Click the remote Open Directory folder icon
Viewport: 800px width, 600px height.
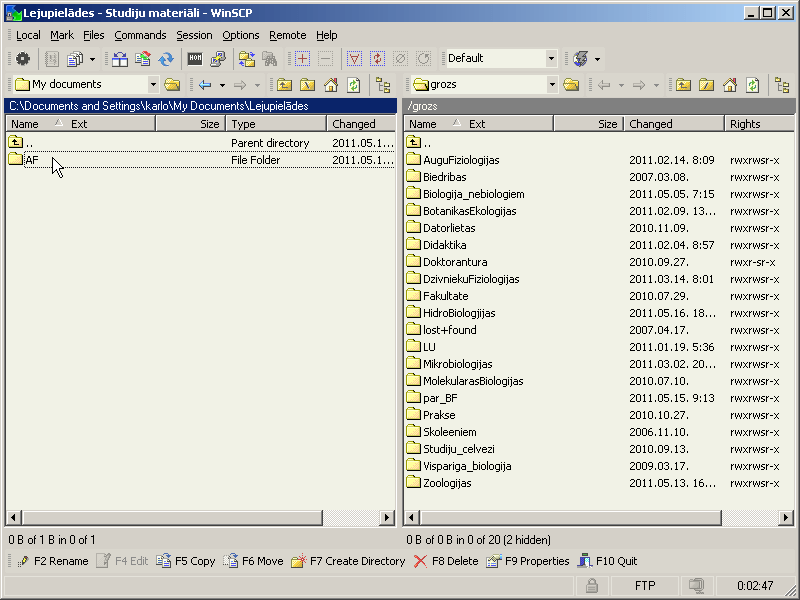click(571, 85)
